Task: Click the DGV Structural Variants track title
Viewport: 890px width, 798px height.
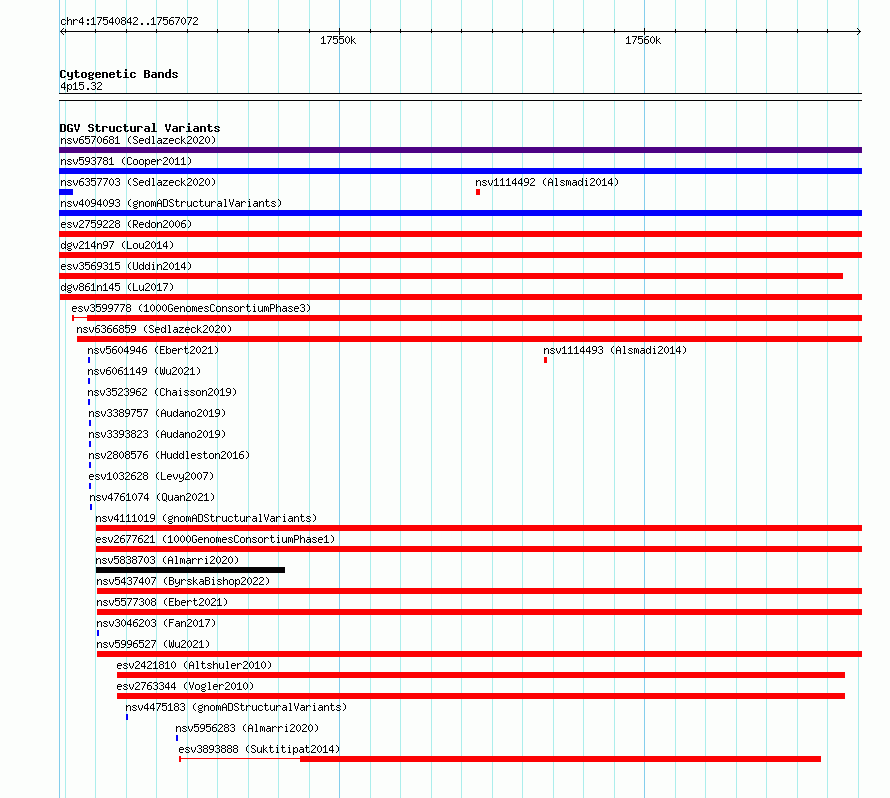Action: [140, 128]
